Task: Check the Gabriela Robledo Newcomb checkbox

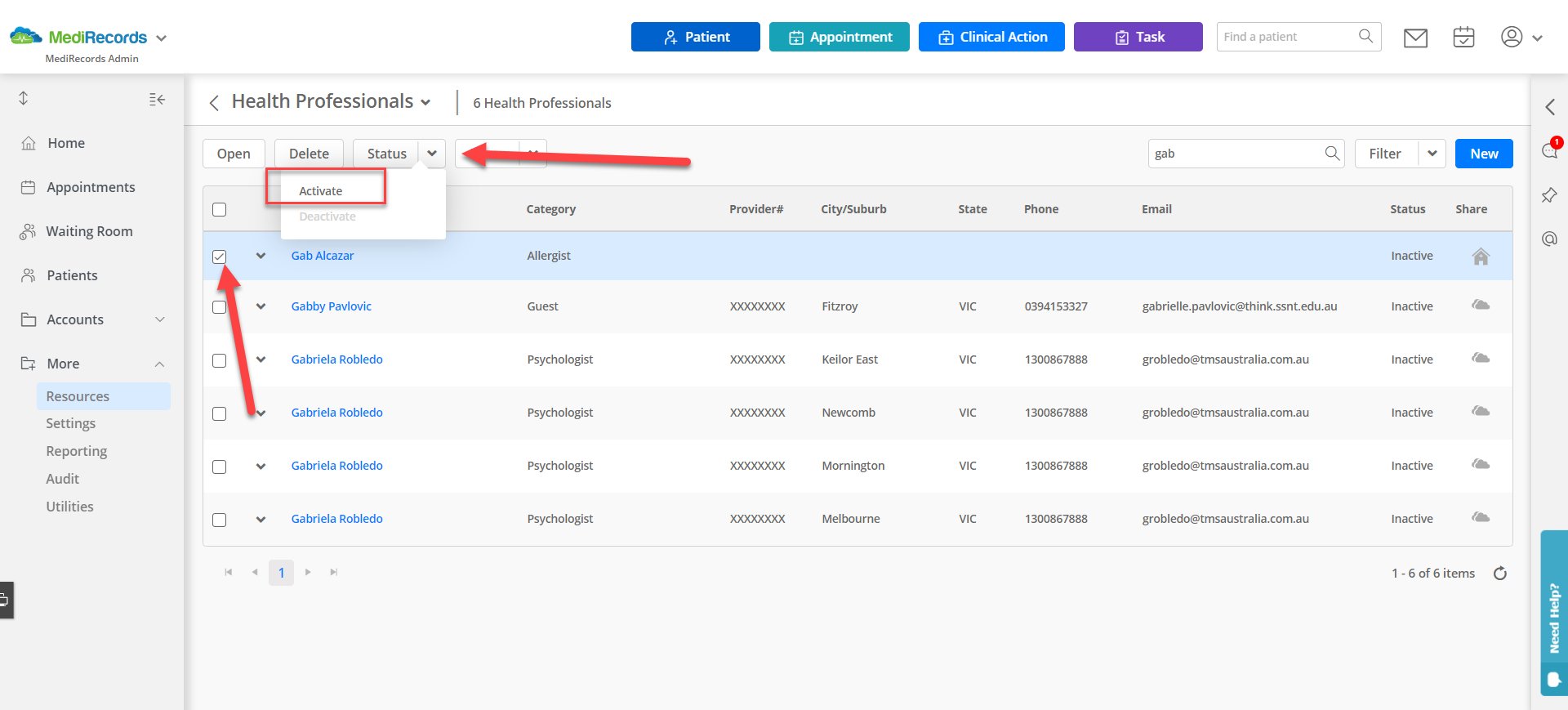Action: pyautogui.click(x=219, y=413)
